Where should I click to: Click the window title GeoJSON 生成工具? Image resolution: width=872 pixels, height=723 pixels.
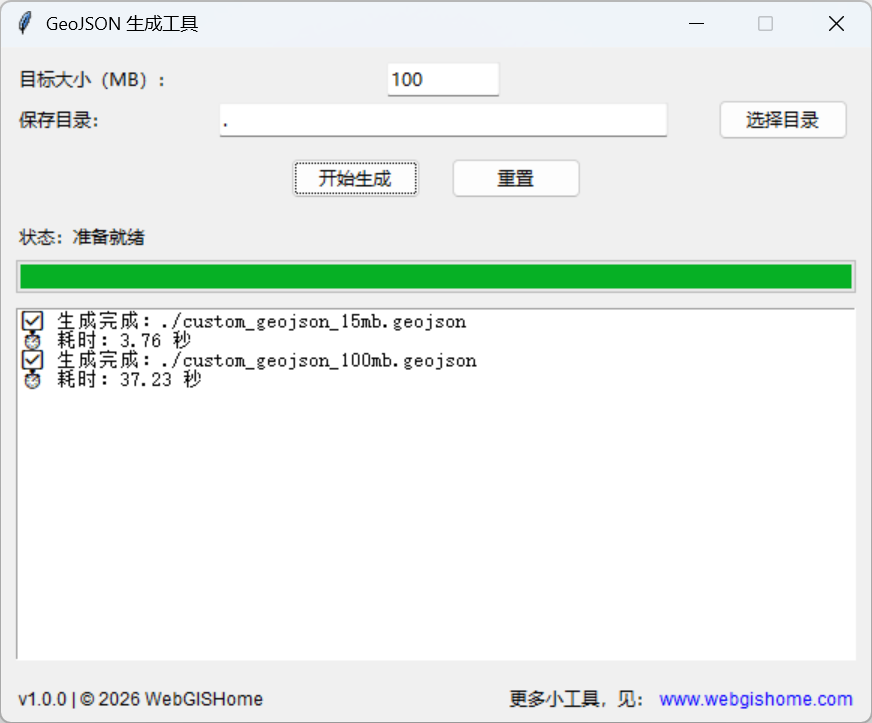122,24
